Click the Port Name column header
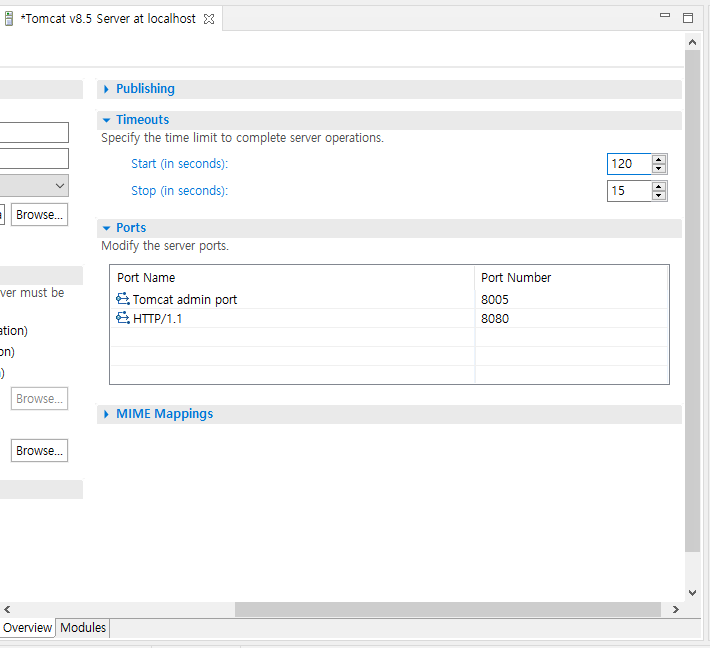This screenshot has height=648, width=710. tap(293, 278)
